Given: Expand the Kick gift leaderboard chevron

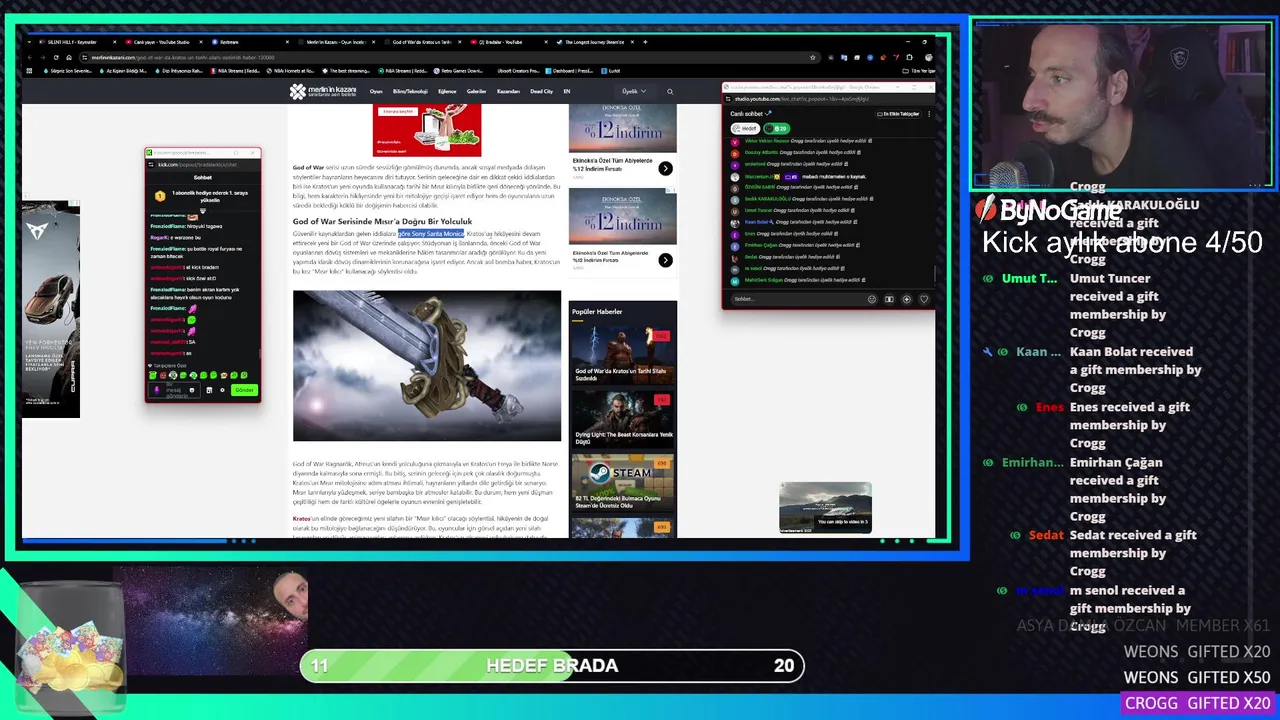Looking at the screenshot, I should click(x=203, y=211).
